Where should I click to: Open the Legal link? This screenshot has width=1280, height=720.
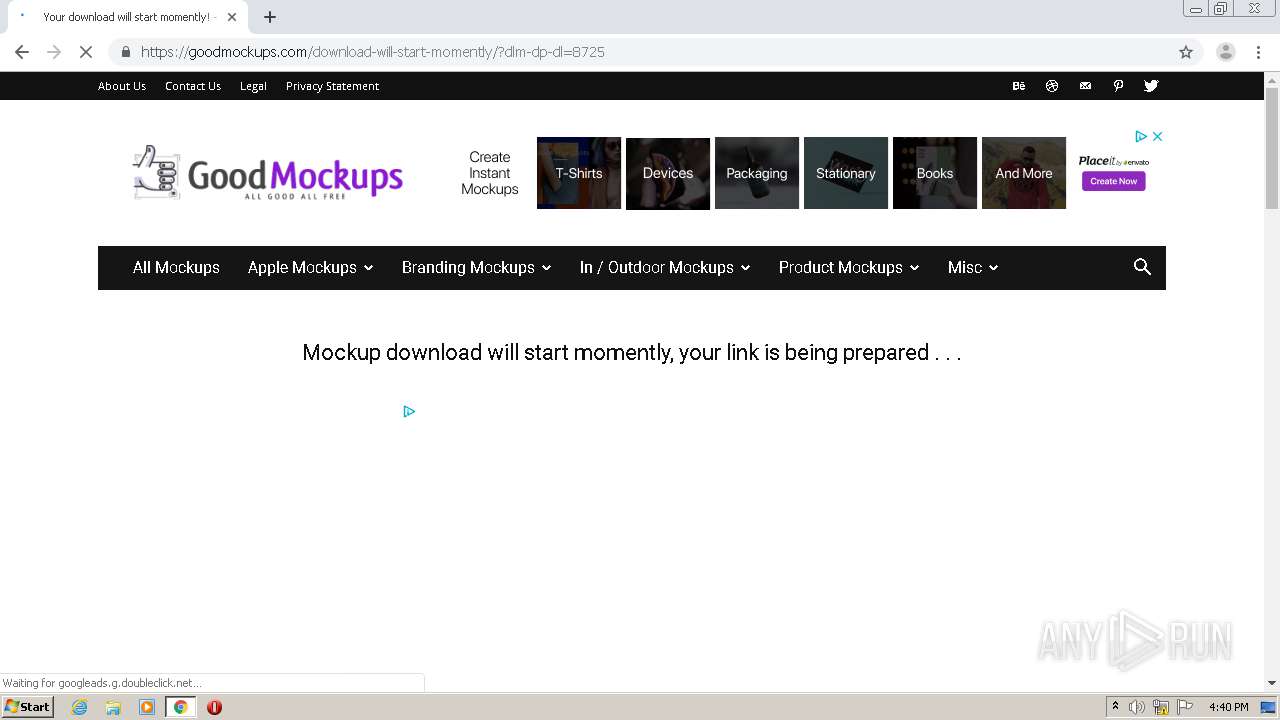pos(253,86)
